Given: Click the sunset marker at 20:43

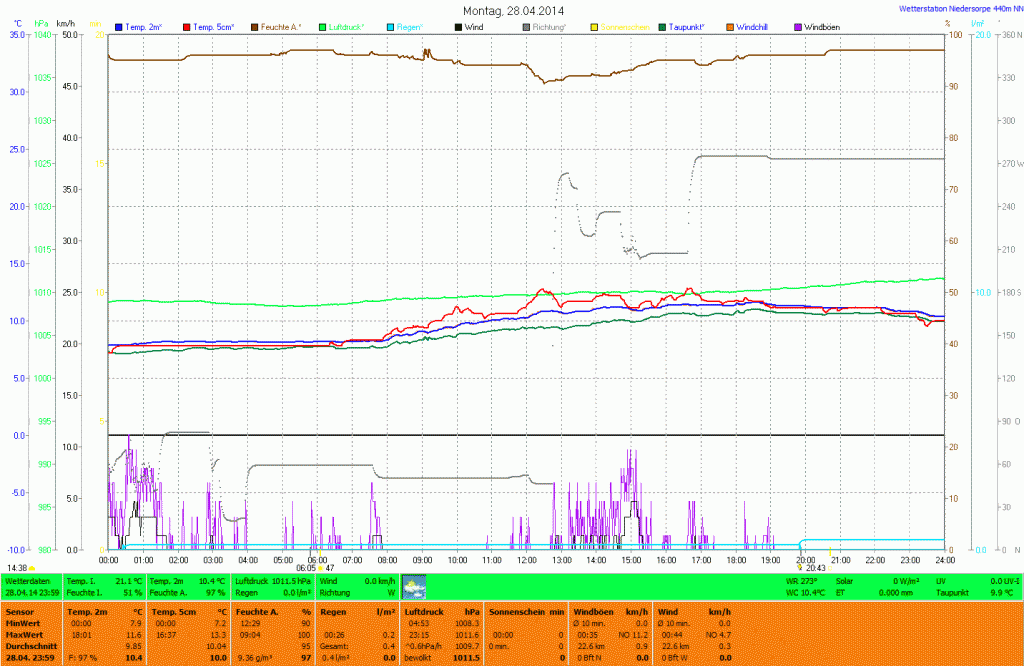Looking at the screenshot, I should [805, 567].
